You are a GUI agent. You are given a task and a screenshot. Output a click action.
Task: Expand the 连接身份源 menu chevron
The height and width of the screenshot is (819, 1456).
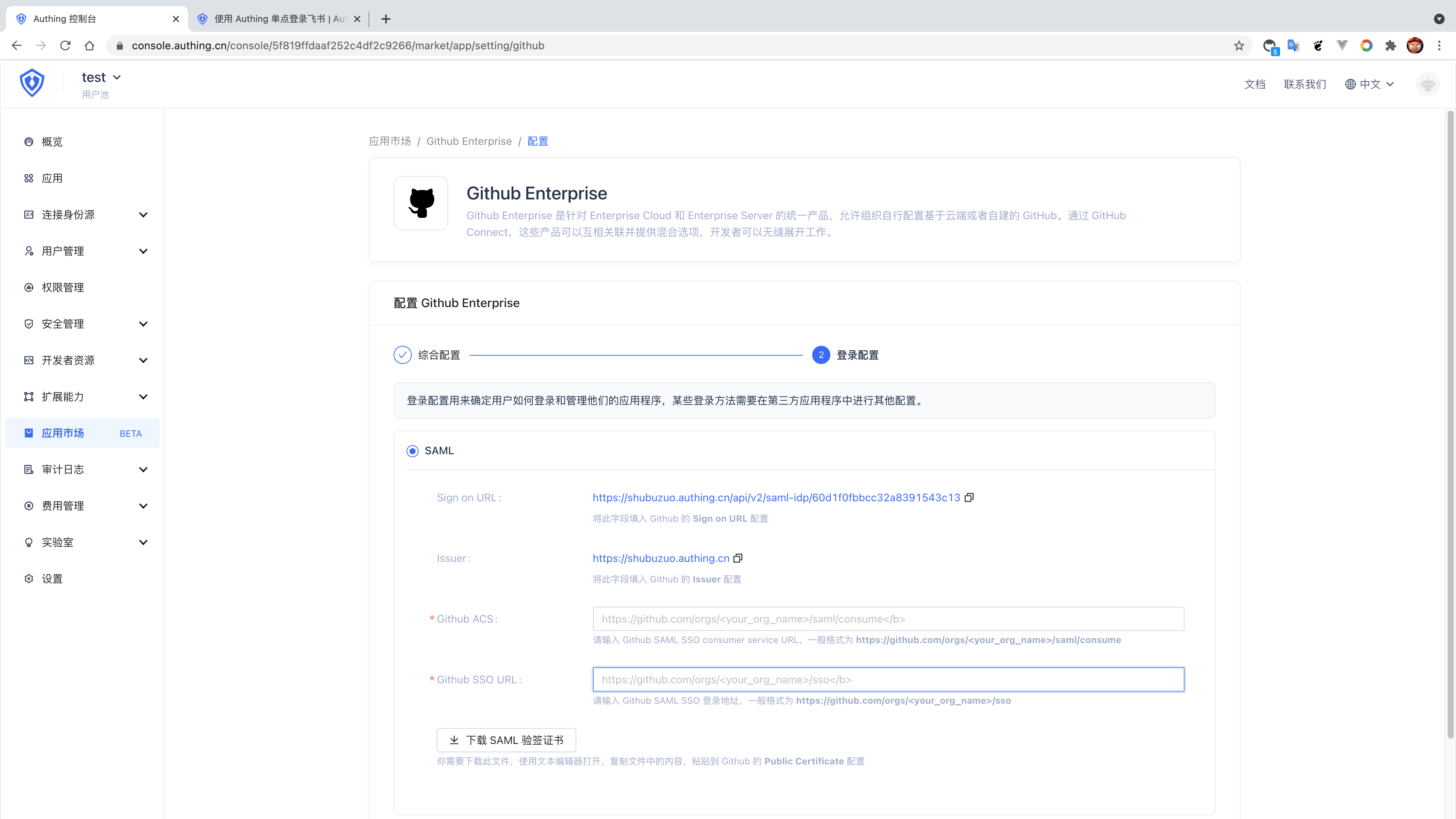[x=144, y=215]
